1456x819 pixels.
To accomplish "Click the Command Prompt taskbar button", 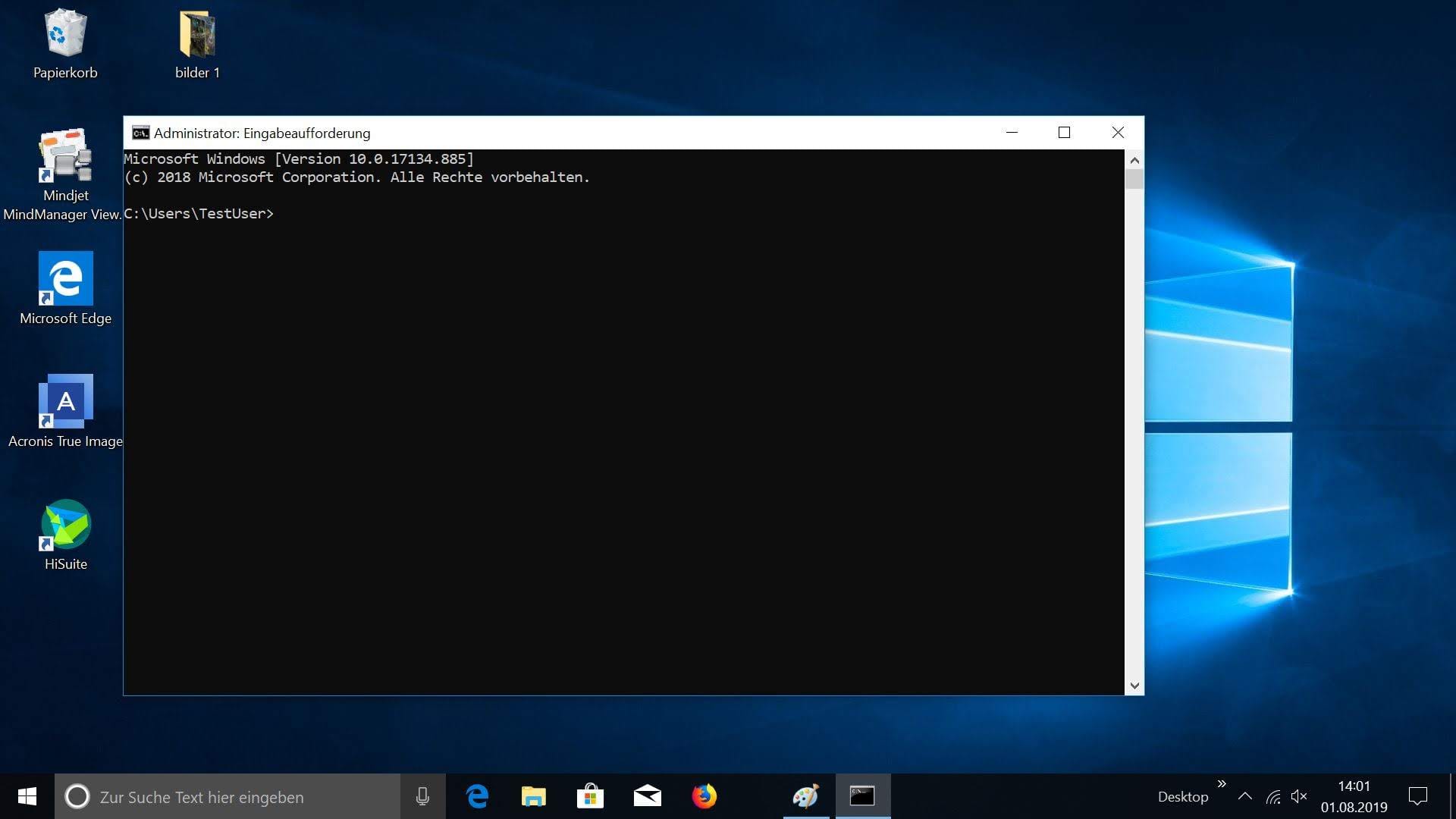I will [862, 796].
